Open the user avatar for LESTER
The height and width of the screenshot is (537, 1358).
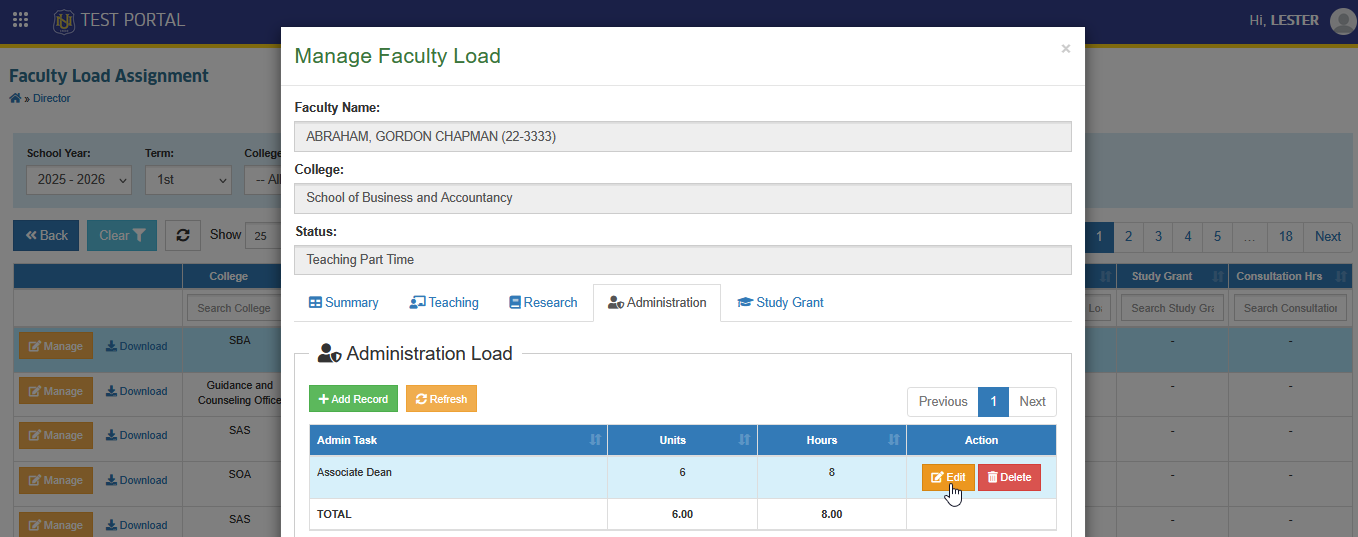point(1342,21)
